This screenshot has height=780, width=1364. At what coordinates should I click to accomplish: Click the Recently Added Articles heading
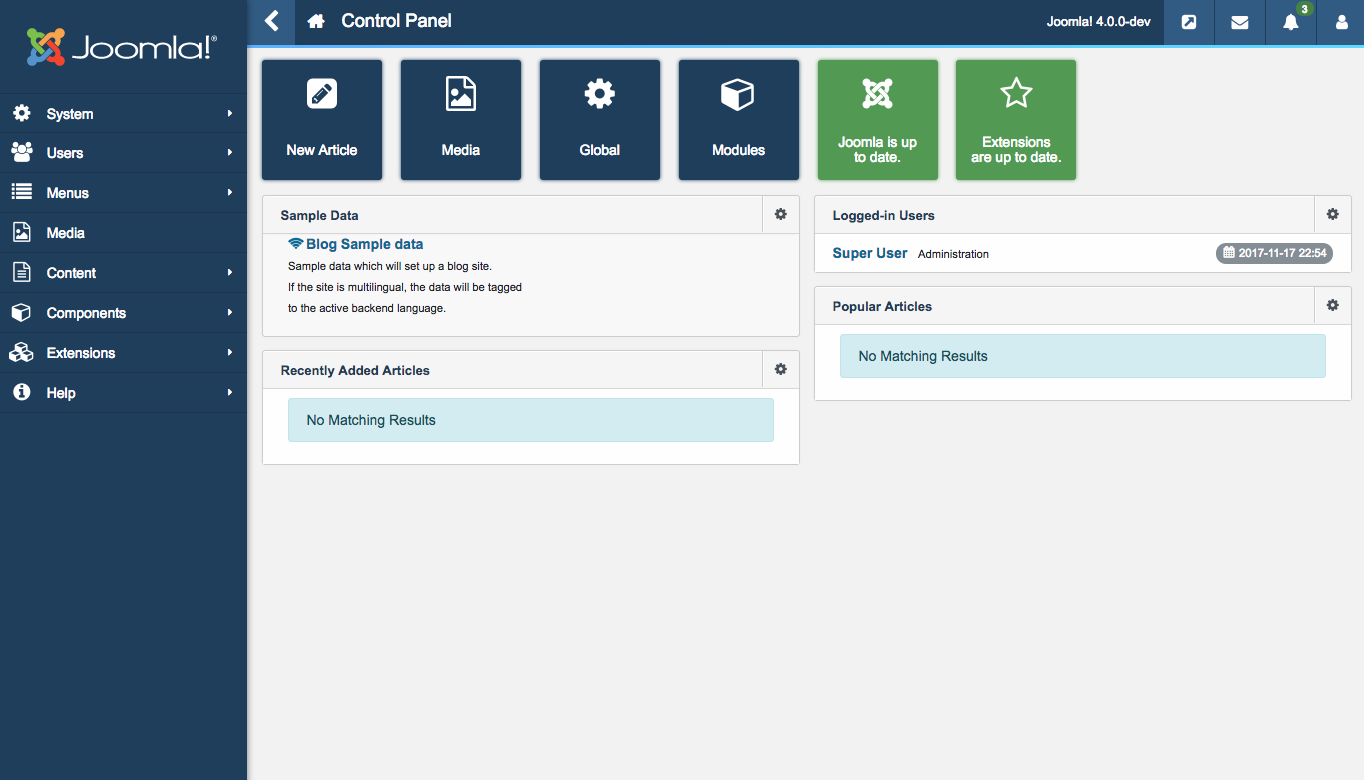click(x=355, y=370)
